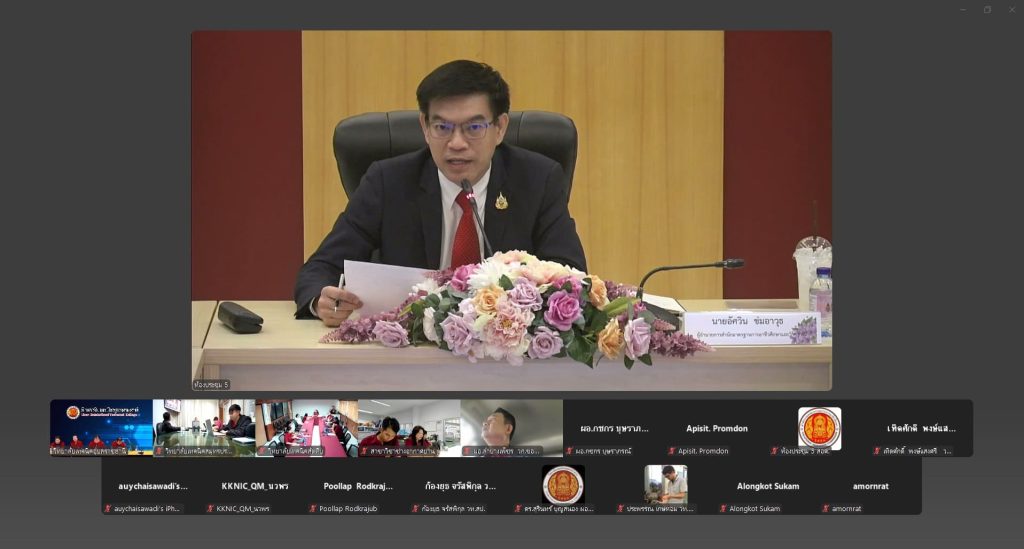Select the man repairing equipment profile photo tile
The height and width of the screenshot is (549, 1024).
point(665,485)
